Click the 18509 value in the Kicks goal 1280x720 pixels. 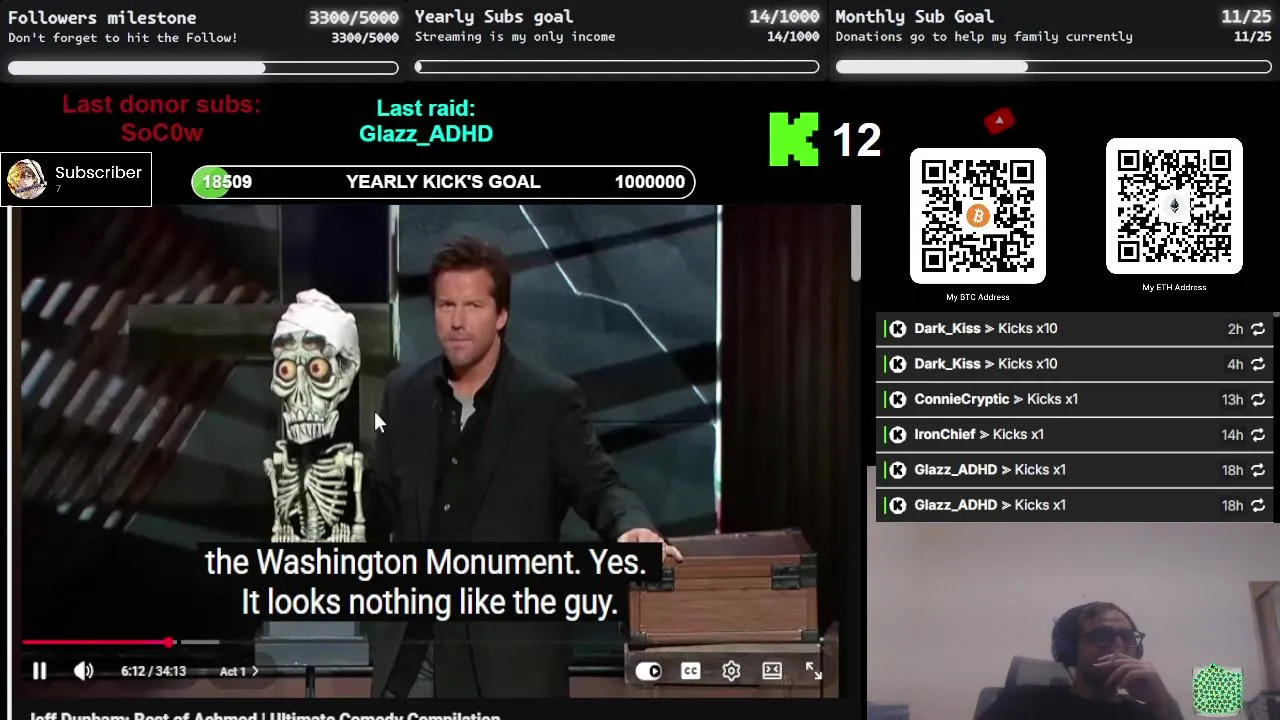tap(227, 182)
